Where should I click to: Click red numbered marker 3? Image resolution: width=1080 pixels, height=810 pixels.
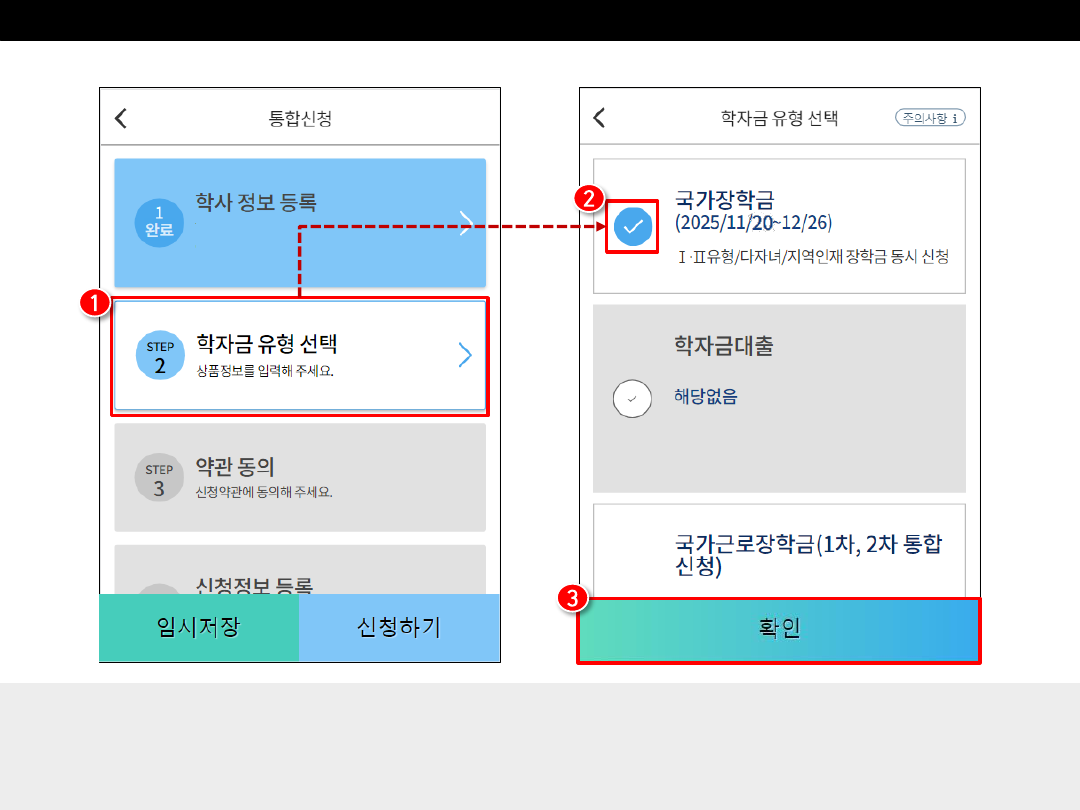pos(572,598)
